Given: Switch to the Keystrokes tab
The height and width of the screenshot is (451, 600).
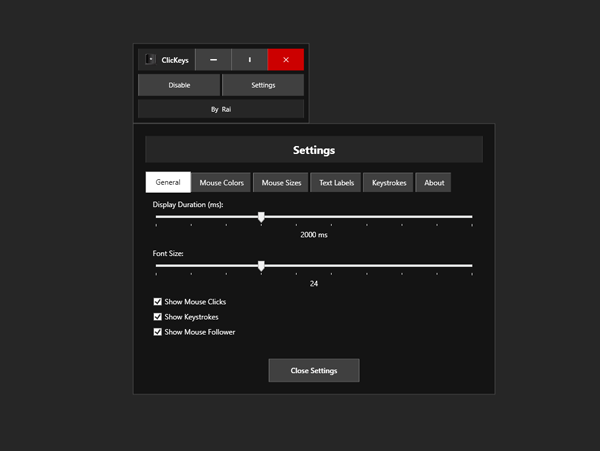Looking at the screenshot, I should pos(389,182).
